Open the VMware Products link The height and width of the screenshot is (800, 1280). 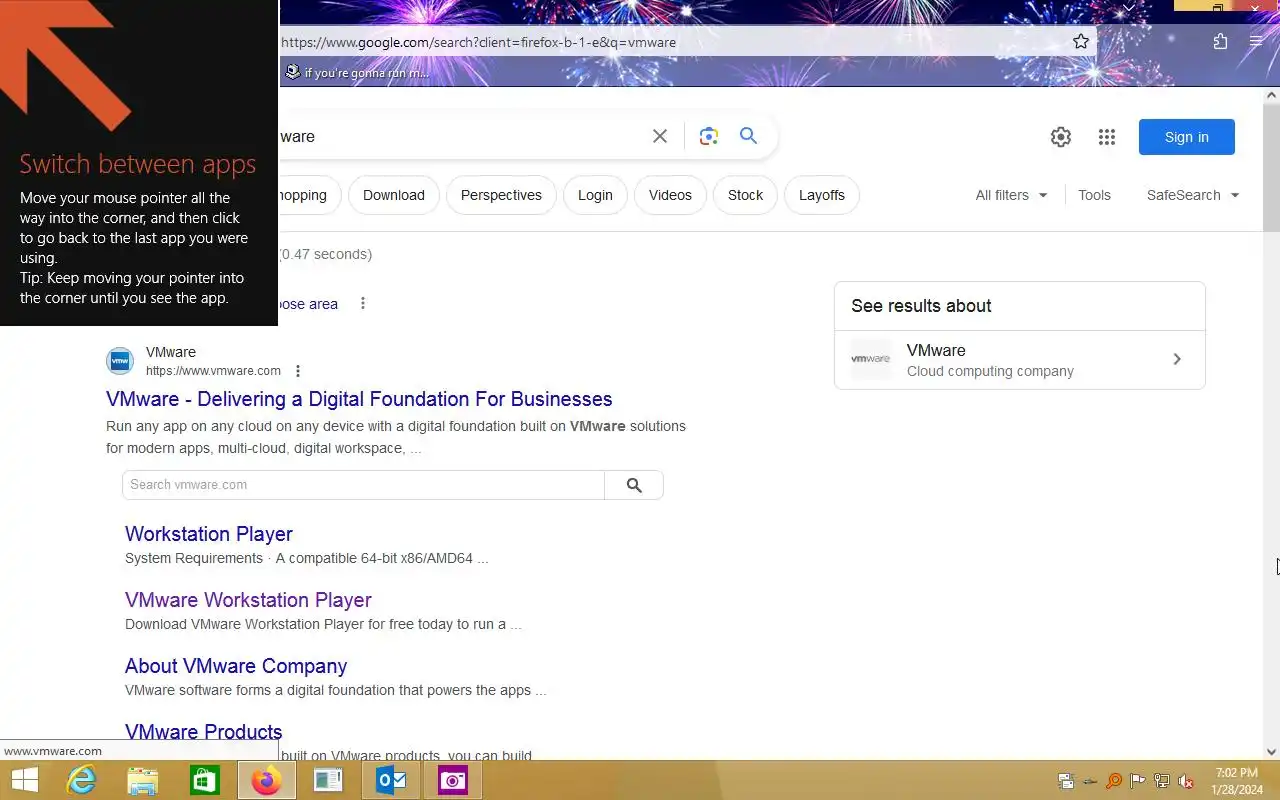click(x=204, y=732)
